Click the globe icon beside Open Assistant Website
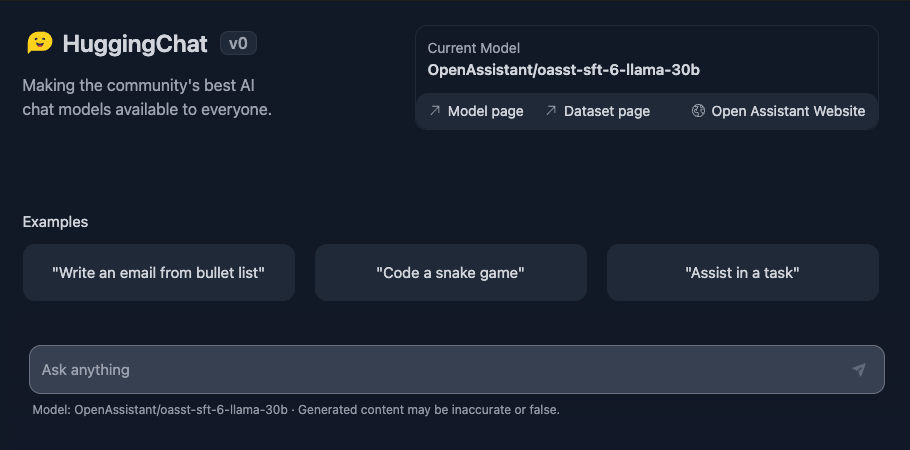 [698, 111]
